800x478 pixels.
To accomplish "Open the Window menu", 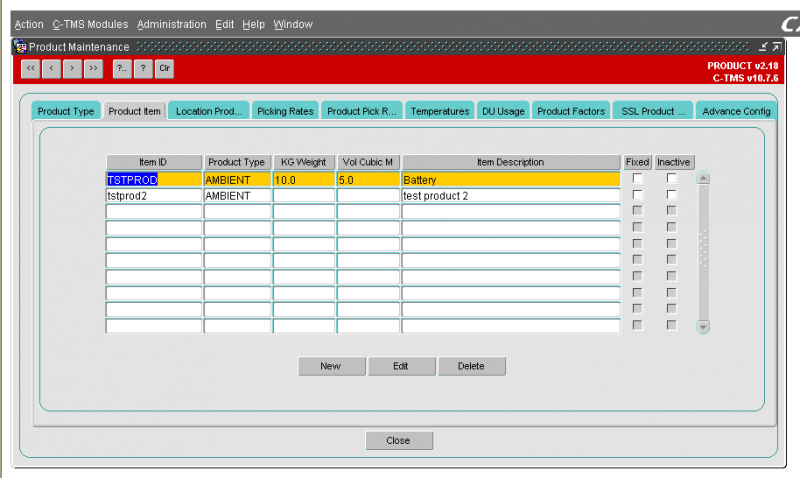I will coord(293,24).
